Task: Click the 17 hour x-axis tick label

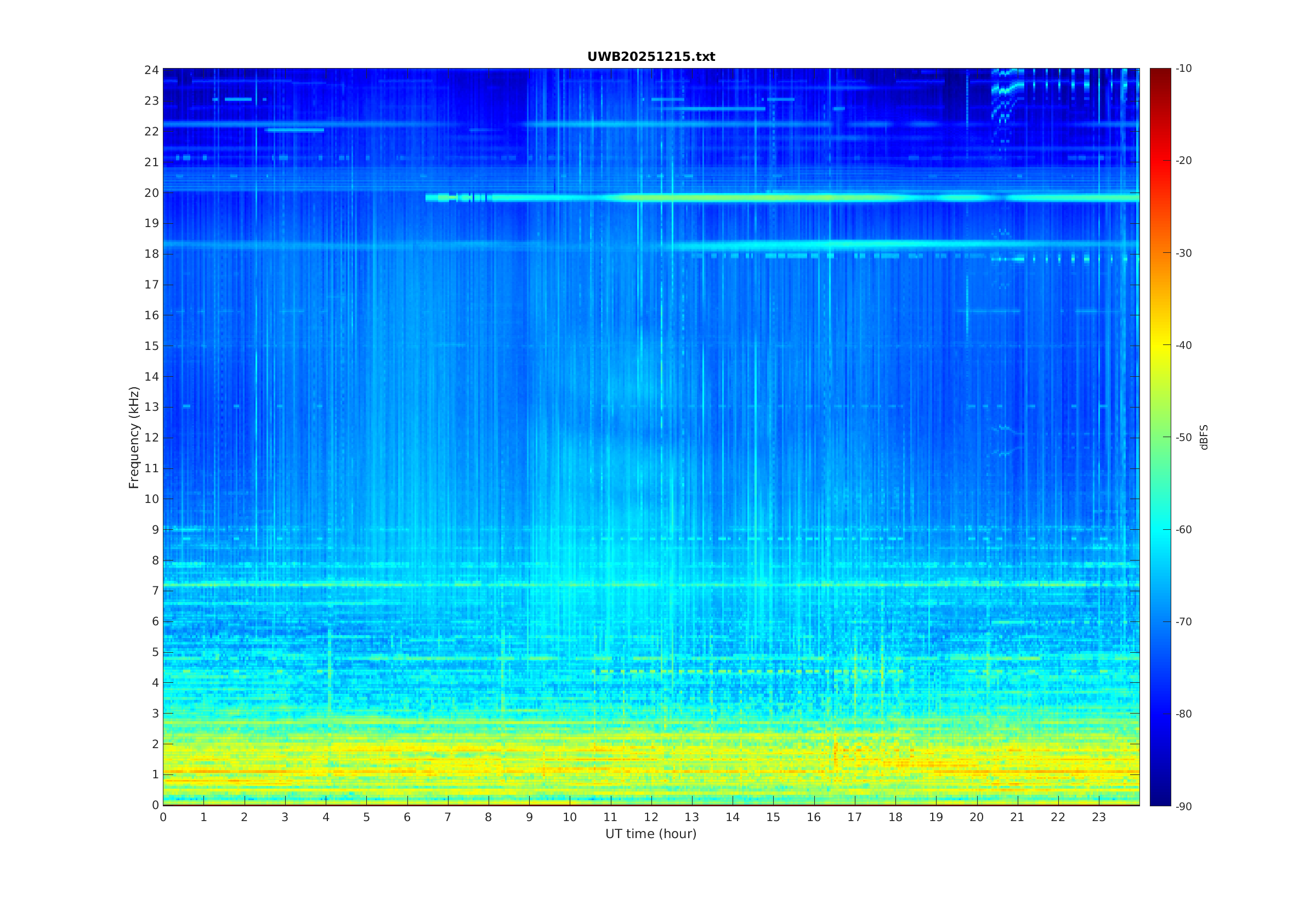Action: coord(854,817)
